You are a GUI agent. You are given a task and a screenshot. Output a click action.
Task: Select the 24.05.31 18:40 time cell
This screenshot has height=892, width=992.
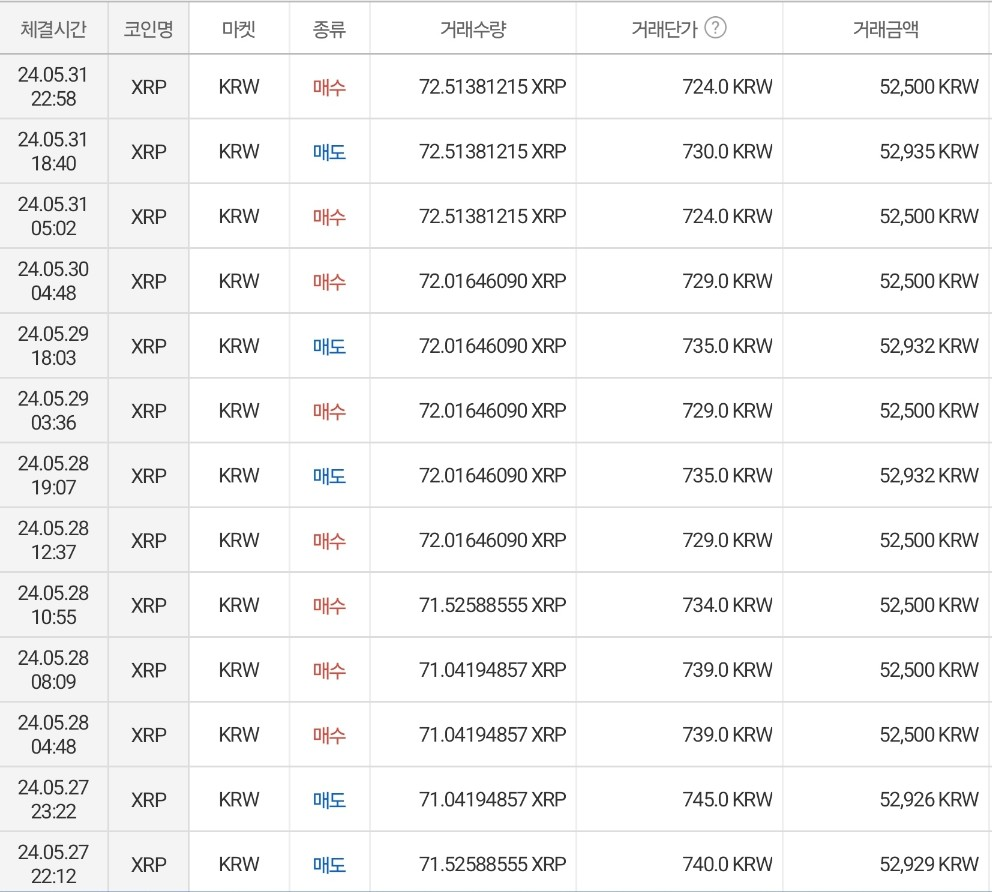[54, 151]
